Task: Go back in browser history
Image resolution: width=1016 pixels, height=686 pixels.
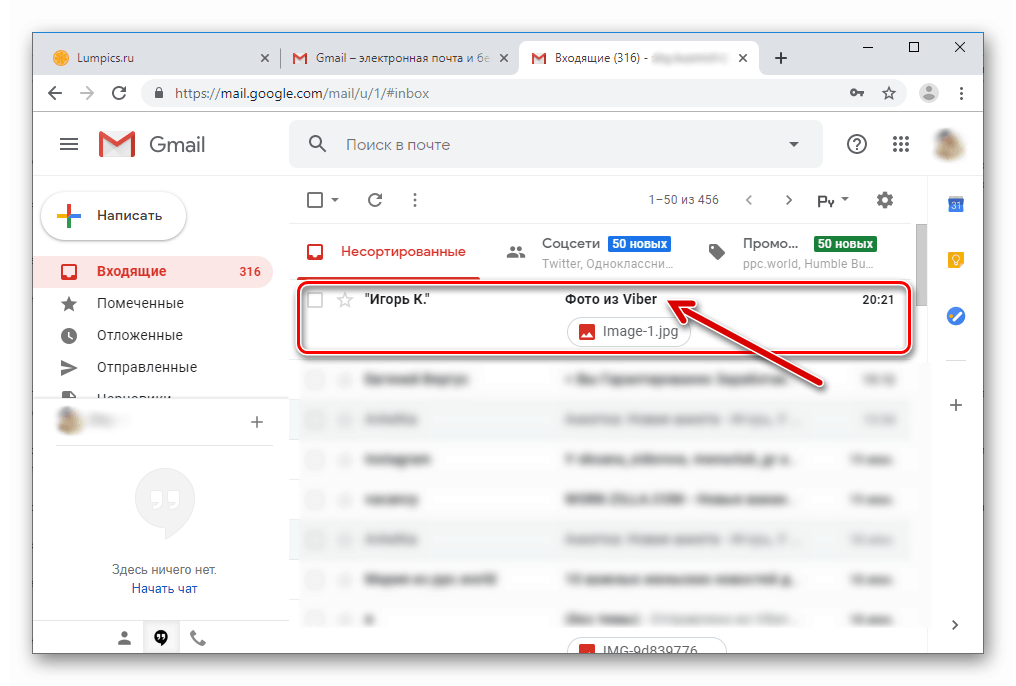Action: 55,93
